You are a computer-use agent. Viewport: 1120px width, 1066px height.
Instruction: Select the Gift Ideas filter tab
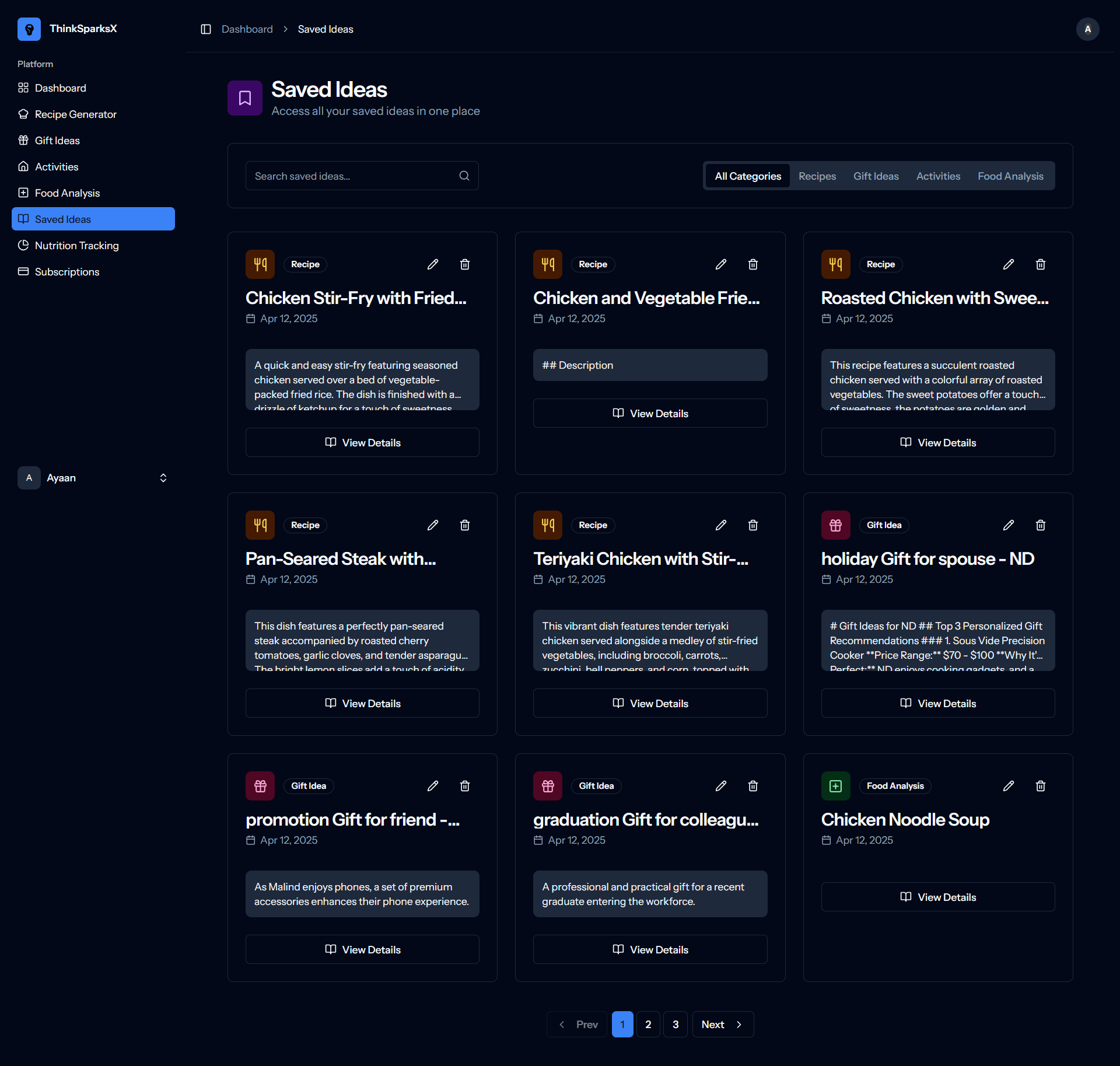pyautogui.click(x=876, y=176)
